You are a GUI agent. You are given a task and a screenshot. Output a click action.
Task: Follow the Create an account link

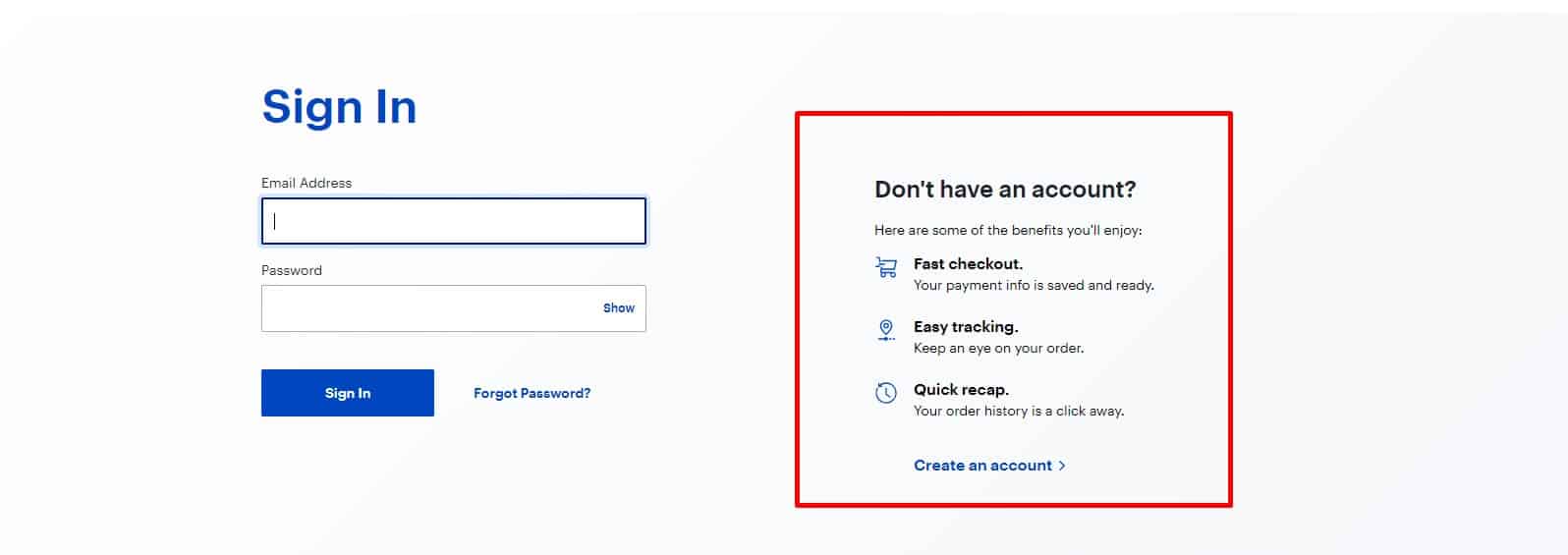tap(982, 466)
